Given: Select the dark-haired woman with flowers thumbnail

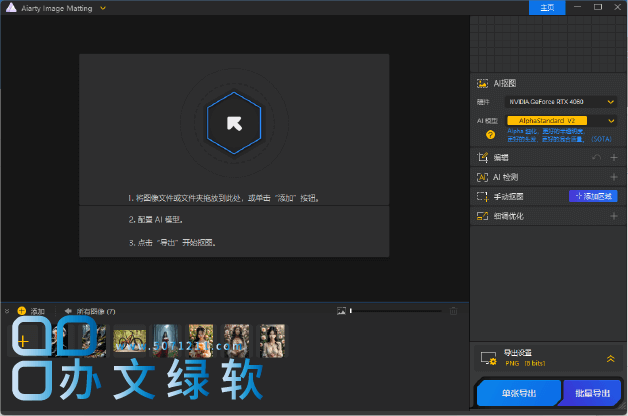Looking at the screenshot, I should pyautogui.click(x=237, y=341).
